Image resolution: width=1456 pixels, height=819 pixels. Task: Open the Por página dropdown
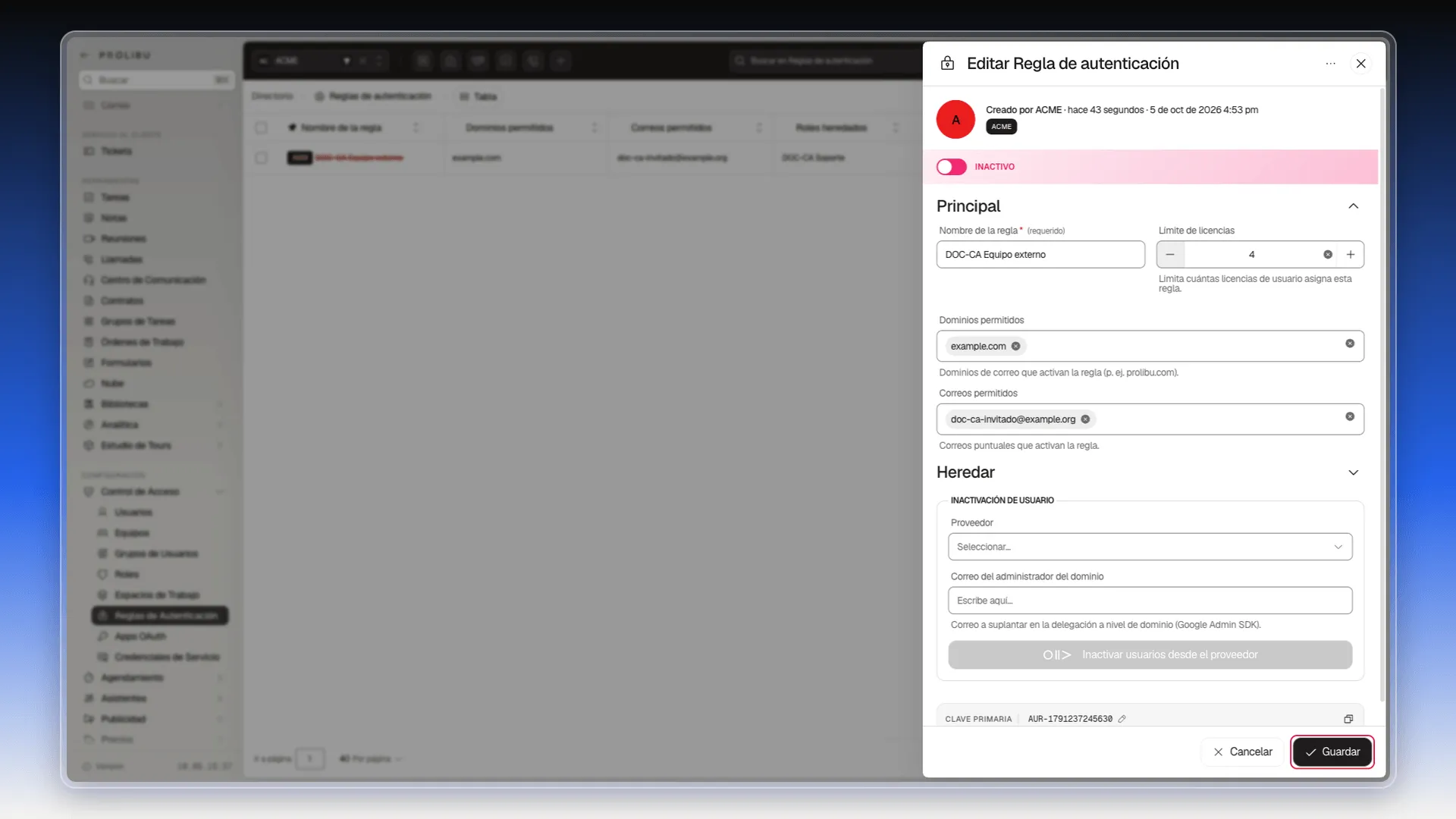(x=370, y=758)
